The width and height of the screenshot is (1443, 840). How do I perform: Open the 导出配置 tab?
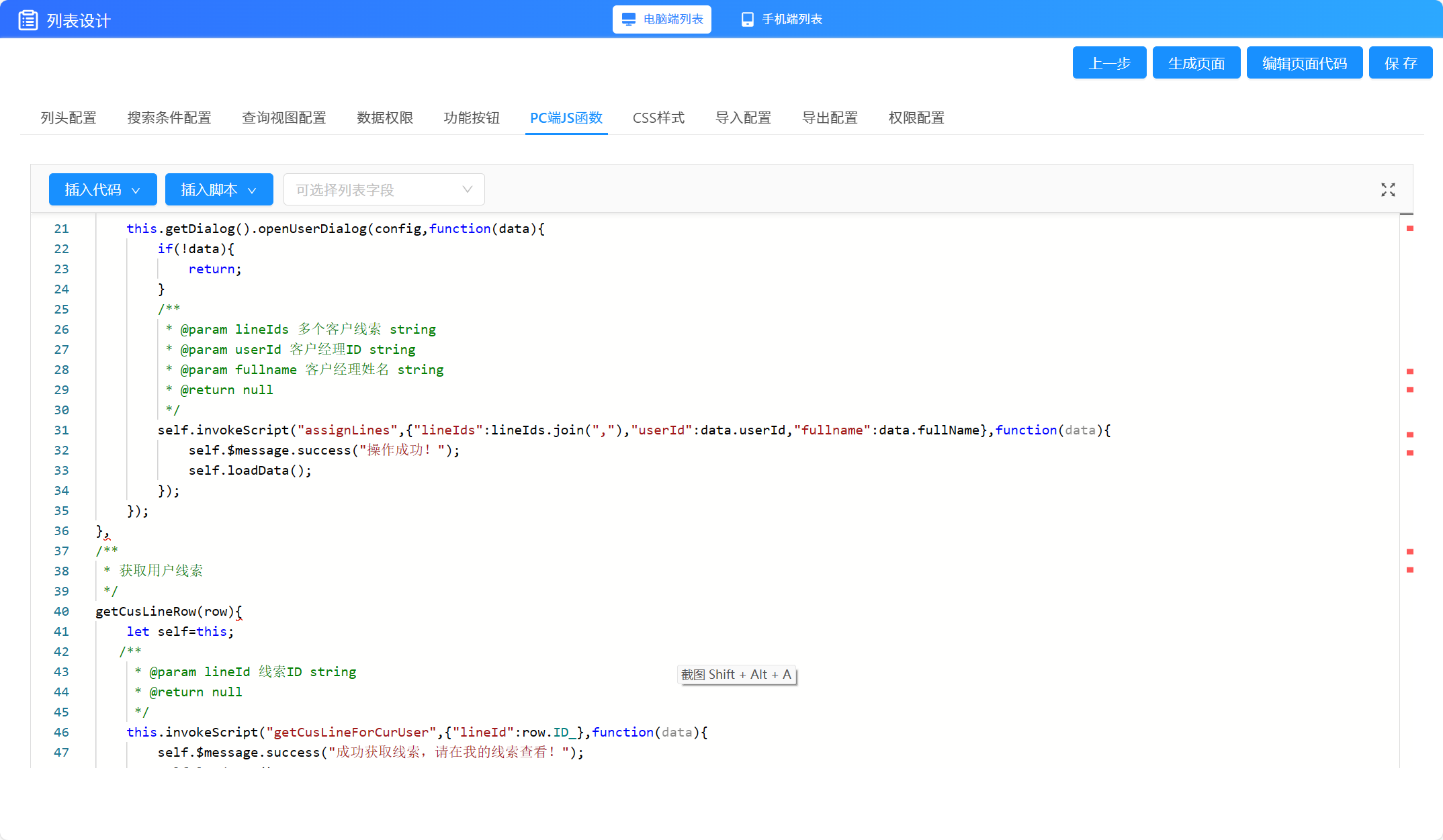click(830, 118)
